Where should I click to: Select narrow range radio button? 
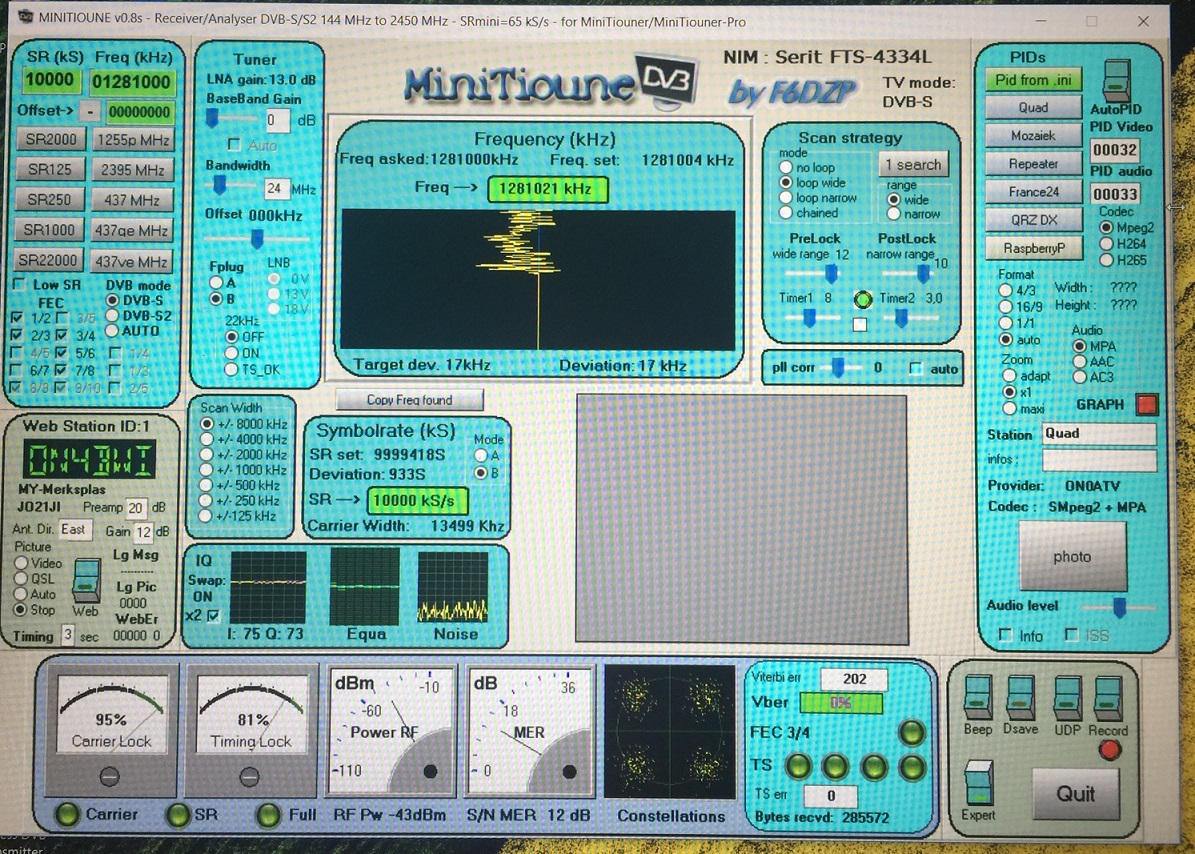coord(894,214)
